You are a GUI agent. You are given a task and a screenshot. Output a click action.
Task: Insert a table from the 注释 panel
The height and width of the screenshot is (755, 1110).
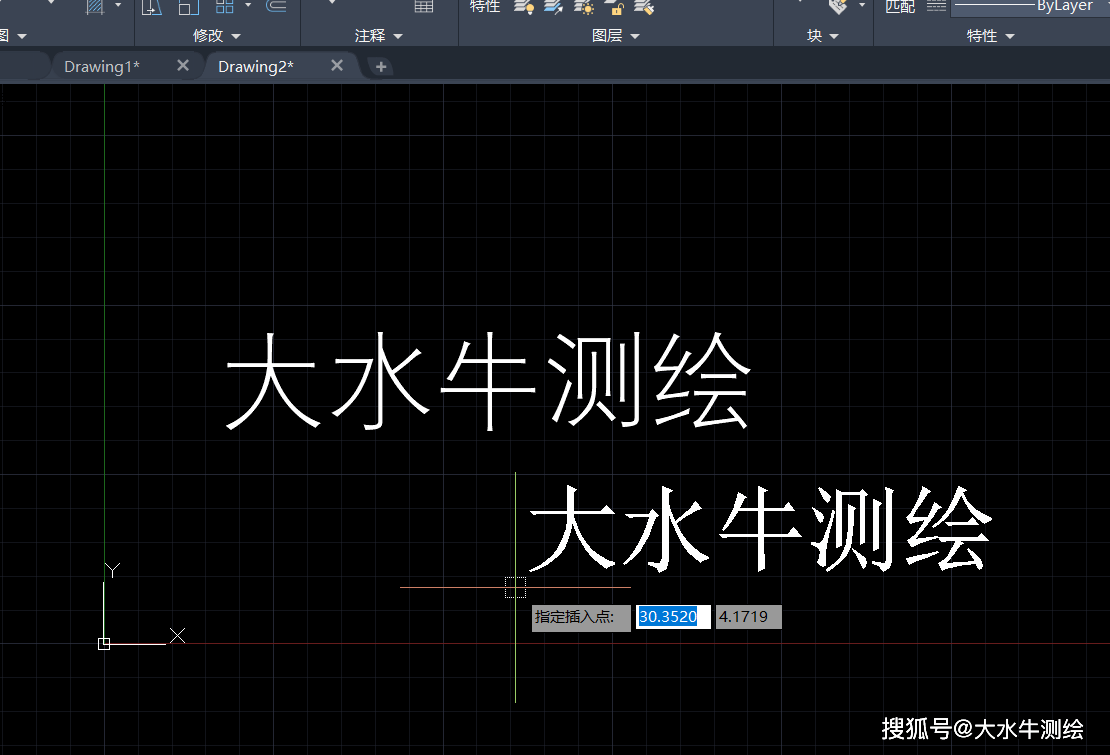423,8
